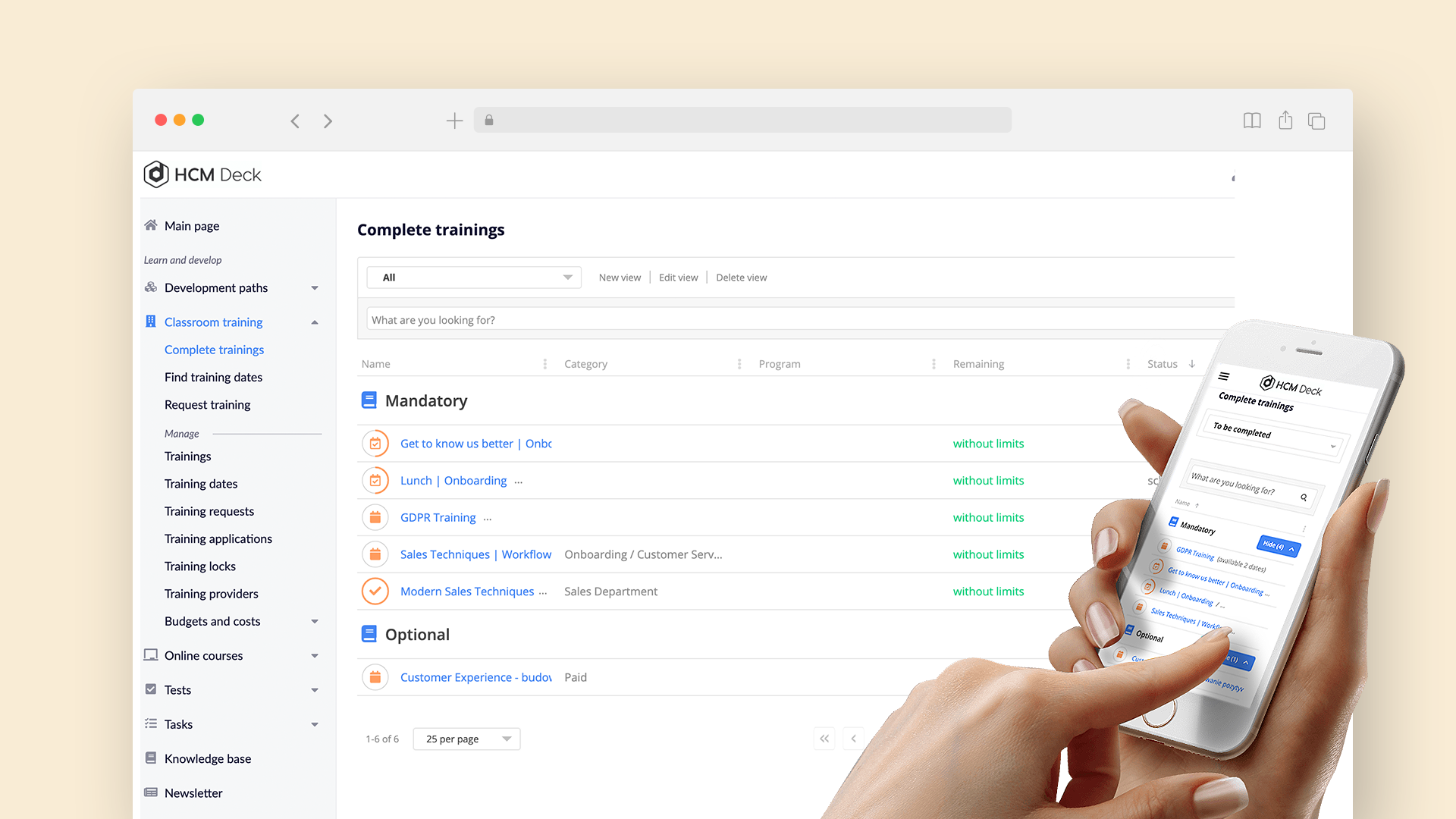This screenshot has width=1456, height=819.
Task: Open Remaining column options menu dots
Action: pyautogui.click(x=1128, y=364)
